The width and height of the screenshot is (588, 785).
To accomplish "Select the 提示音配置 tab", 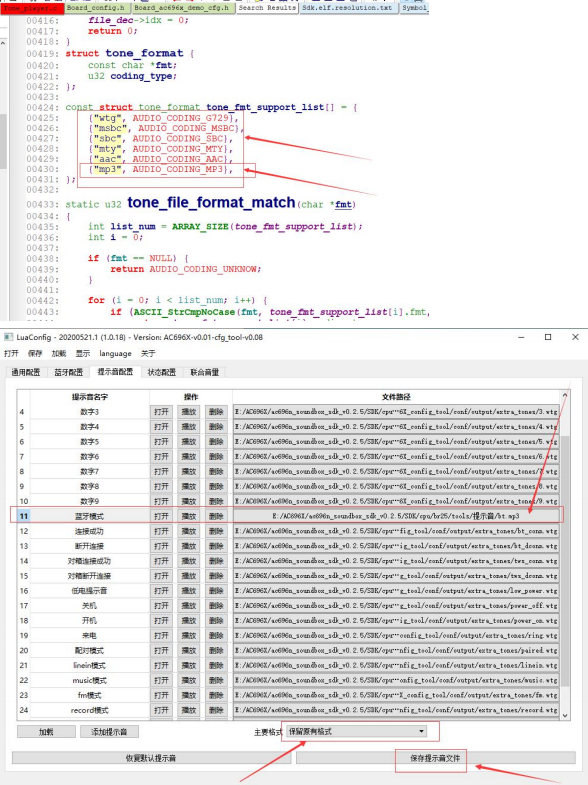I will point(115,371).
